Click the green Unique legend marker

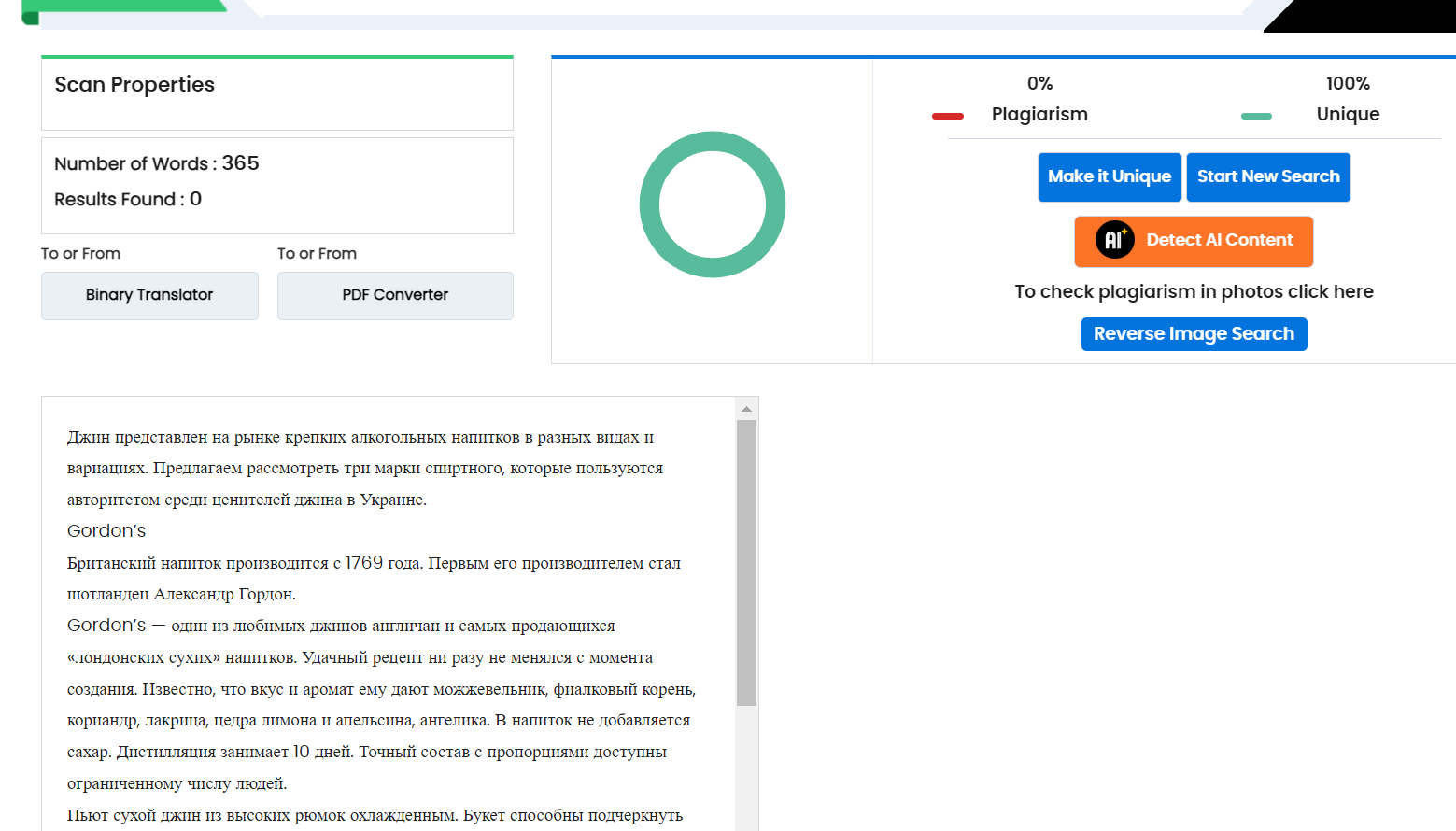[1256, 116]
